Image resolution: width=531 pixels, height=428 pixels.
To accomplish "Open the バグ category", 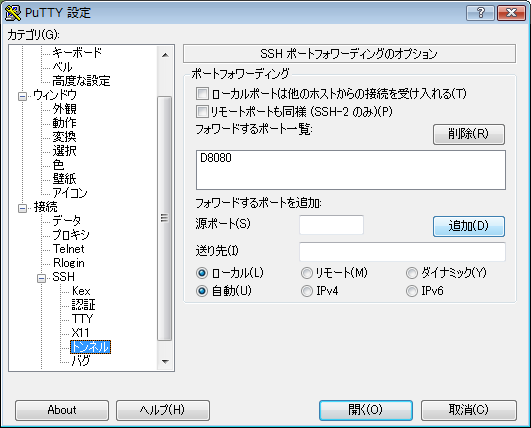I will pos(81,361).
